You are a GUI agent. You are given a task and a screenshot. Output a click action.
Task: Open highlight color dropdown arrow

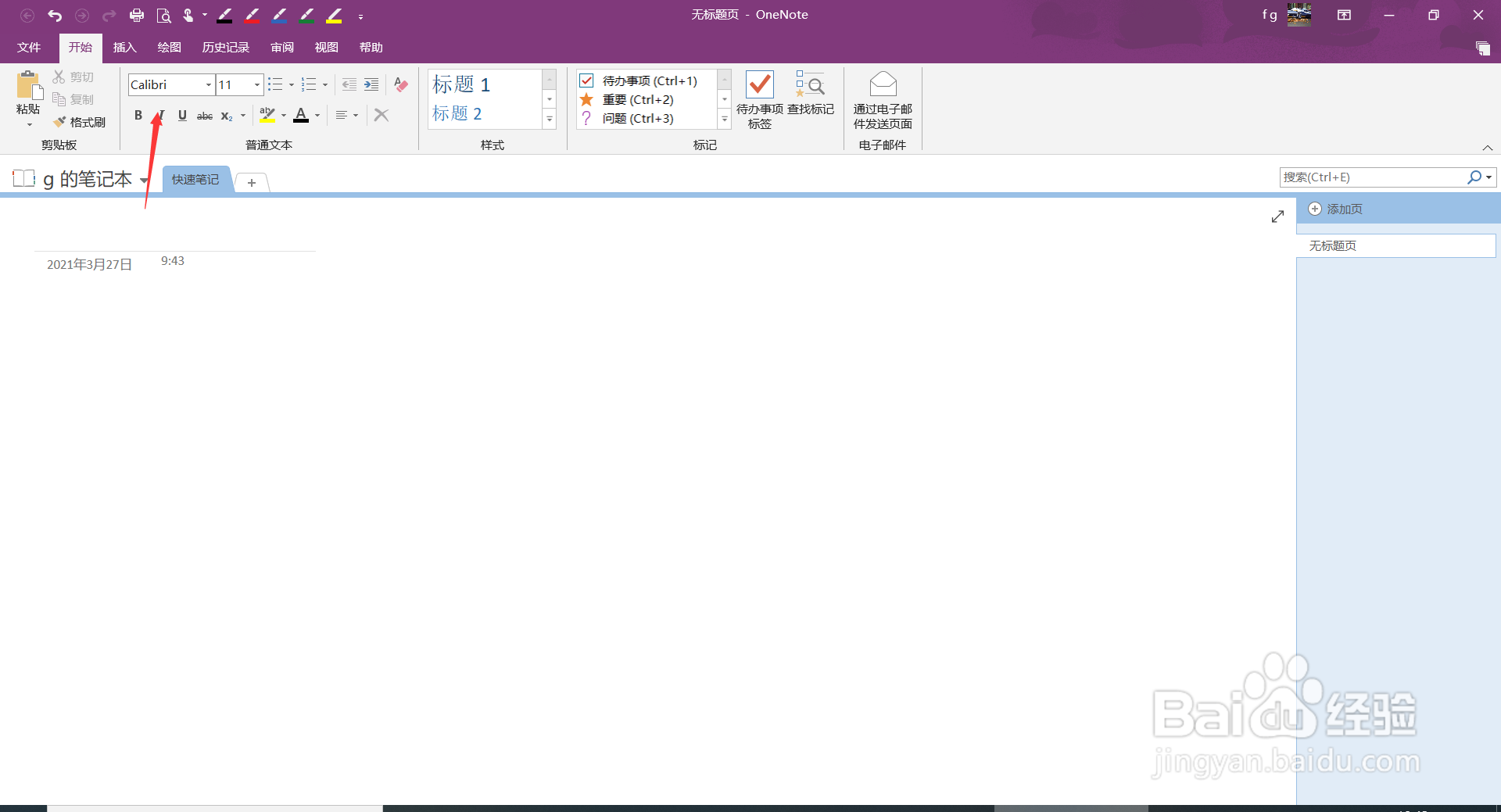click(284, 116)
